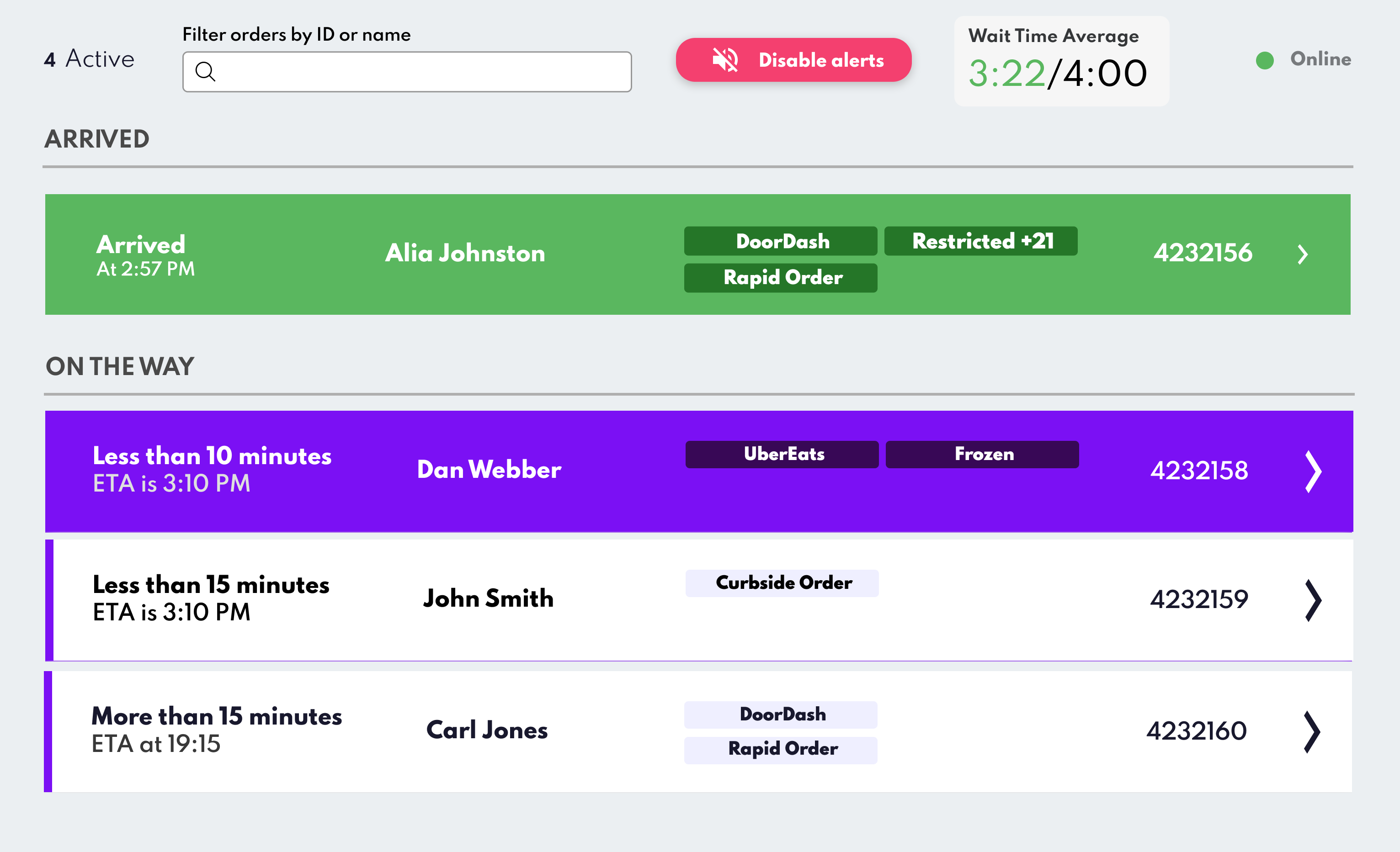Click the ON THE WAY section heading
Image resolution: width=1400 pixels, height=852 pixels.
[120, 367]
